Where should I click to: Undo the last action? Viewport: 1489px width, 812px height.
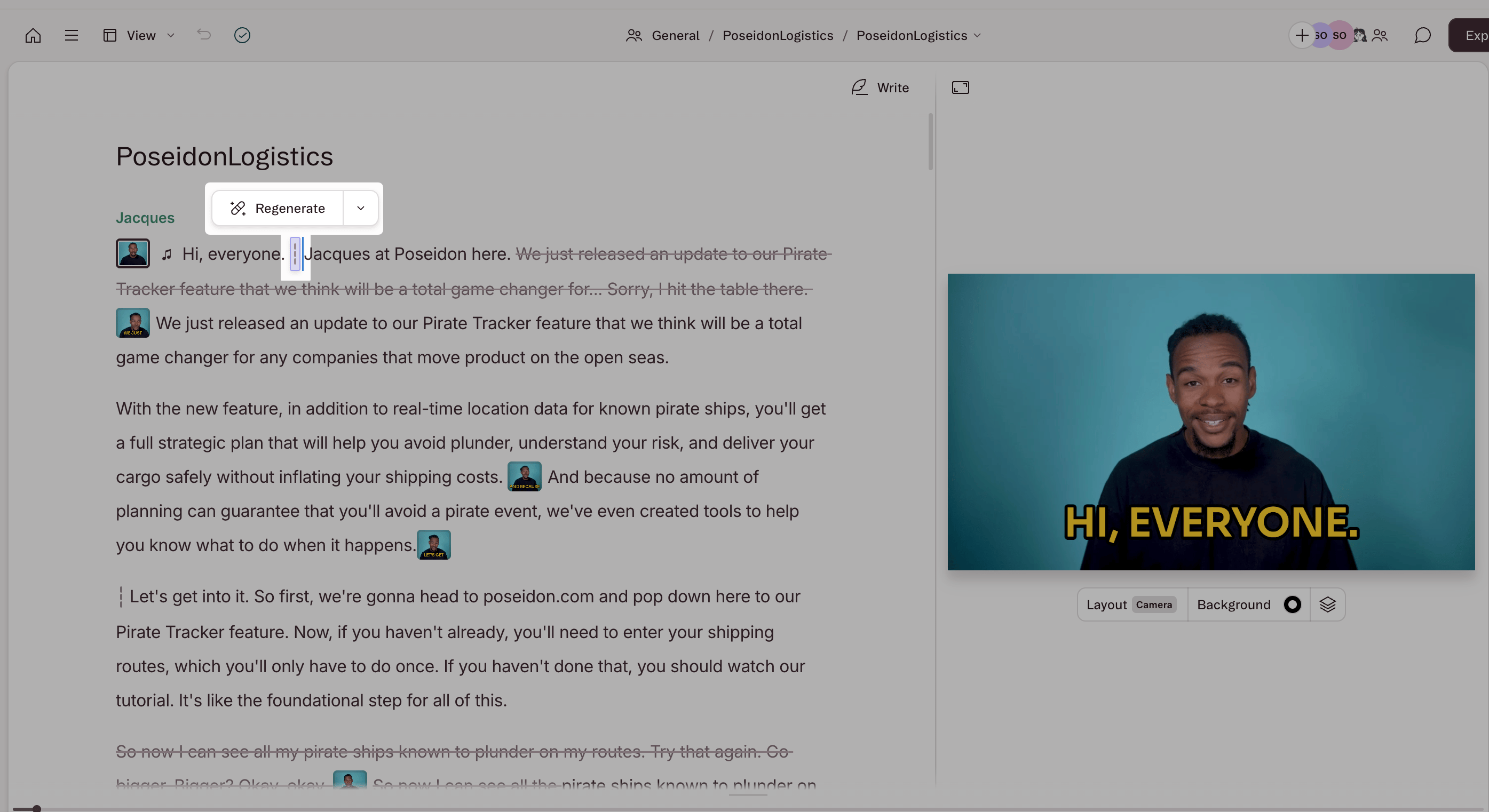(204, 35)
